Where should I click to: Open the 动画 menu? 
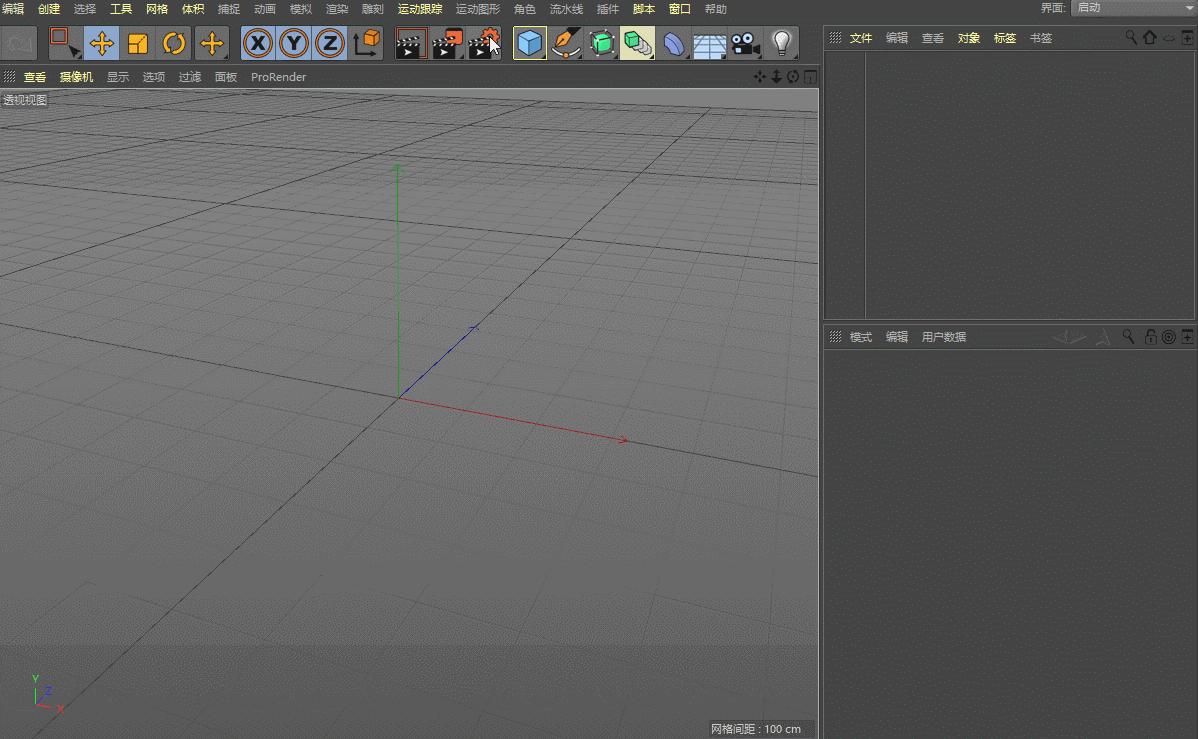coord(264,9)
